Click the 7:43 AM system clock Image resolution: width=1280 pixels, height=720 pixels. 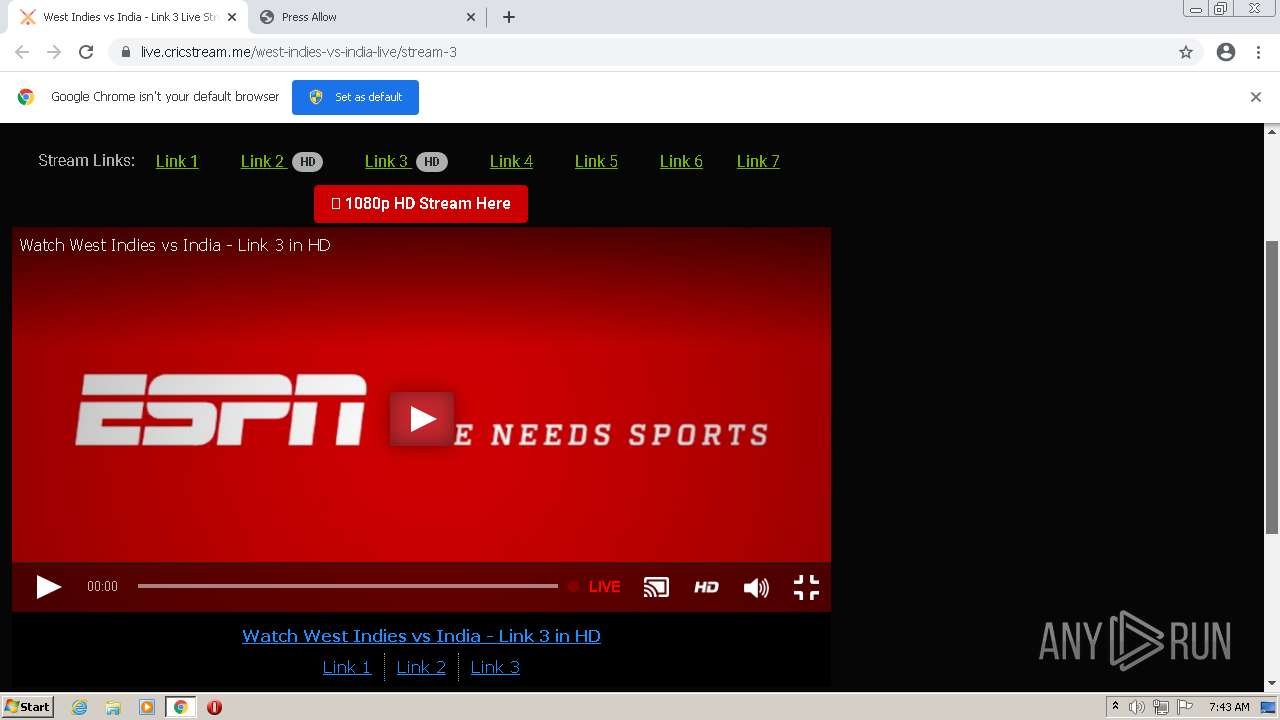coord(1229,707)
